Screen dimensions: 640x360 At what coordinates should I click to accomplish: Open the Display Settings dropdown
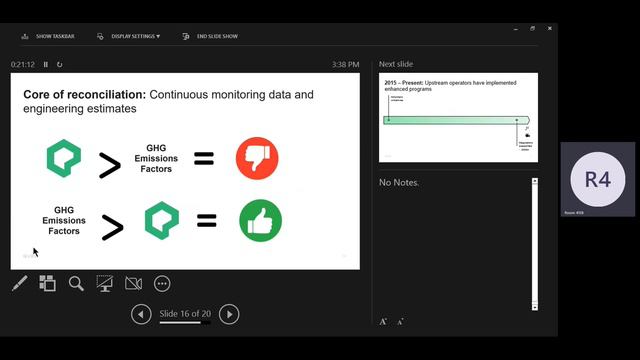click(x=128, y=36)
